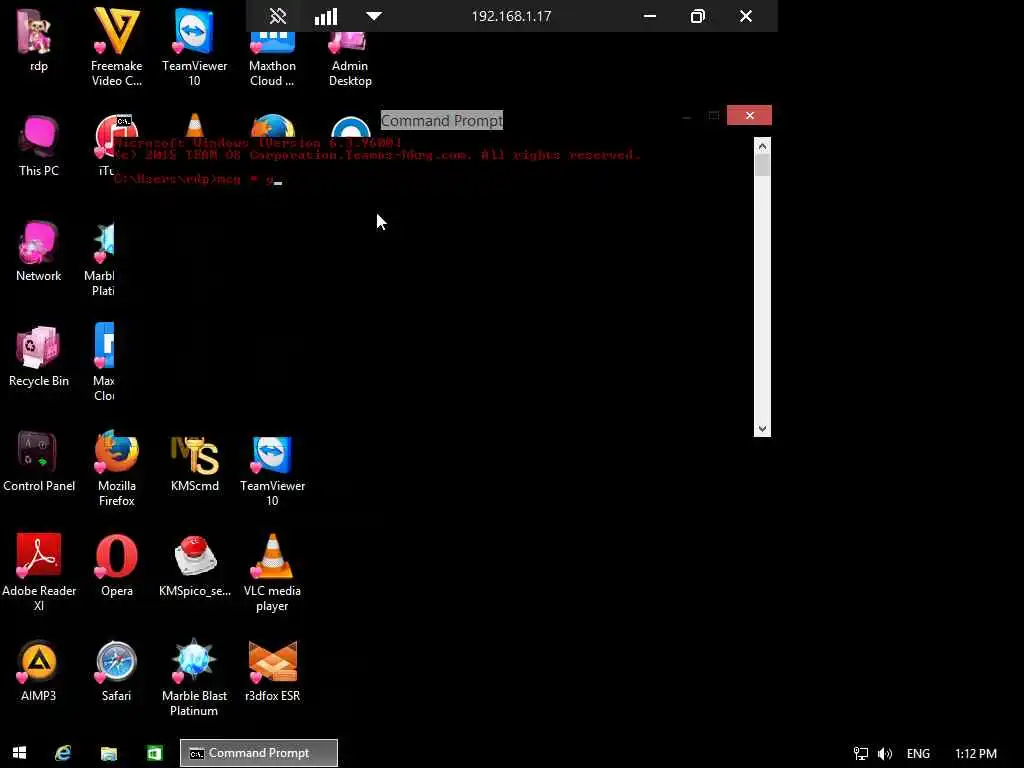
Task: Open the Recycle Bin icon
Action: pos(39,356)
